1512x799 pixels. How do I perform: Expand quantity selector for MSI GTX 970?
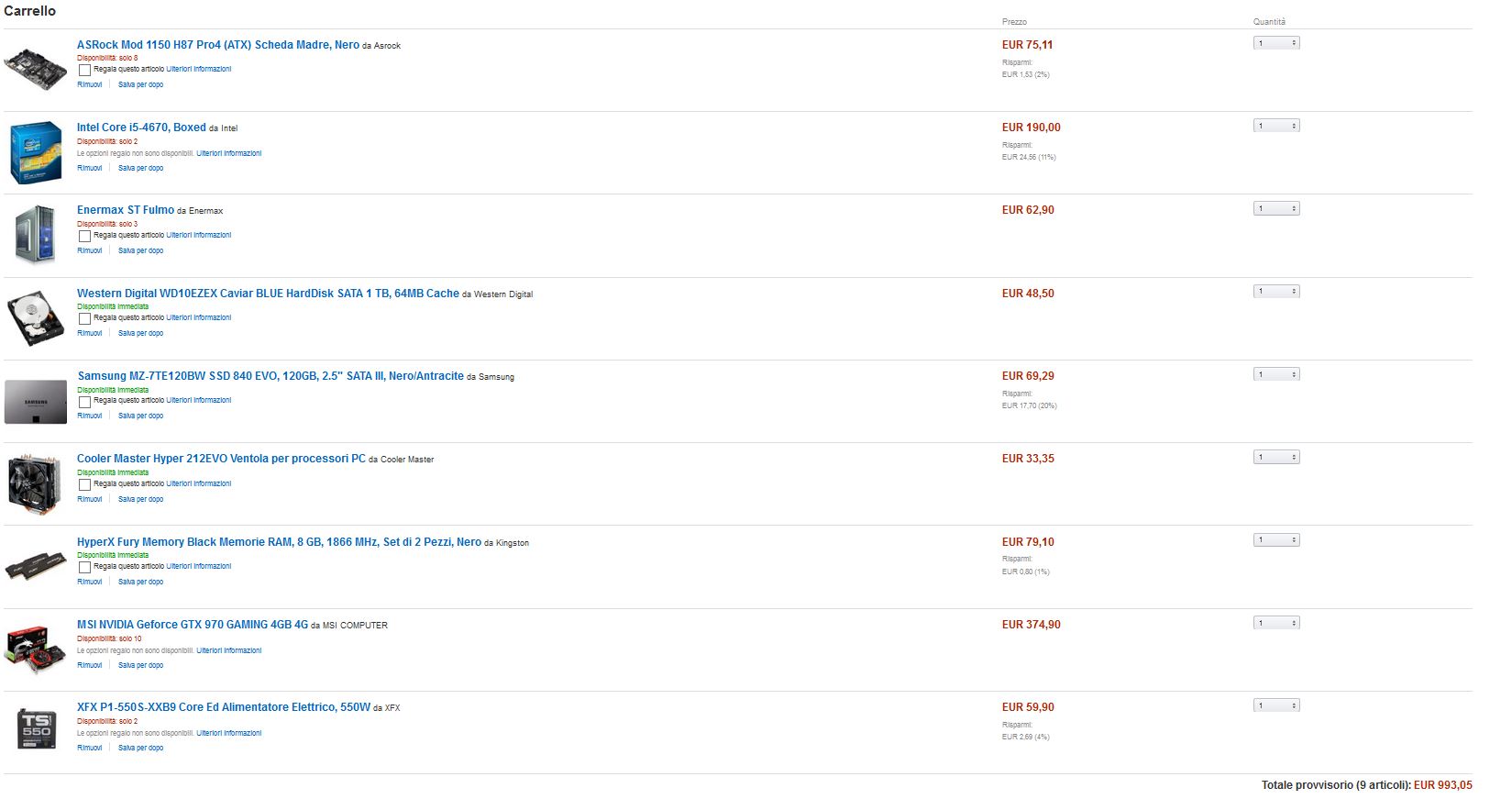[1276, 623]
